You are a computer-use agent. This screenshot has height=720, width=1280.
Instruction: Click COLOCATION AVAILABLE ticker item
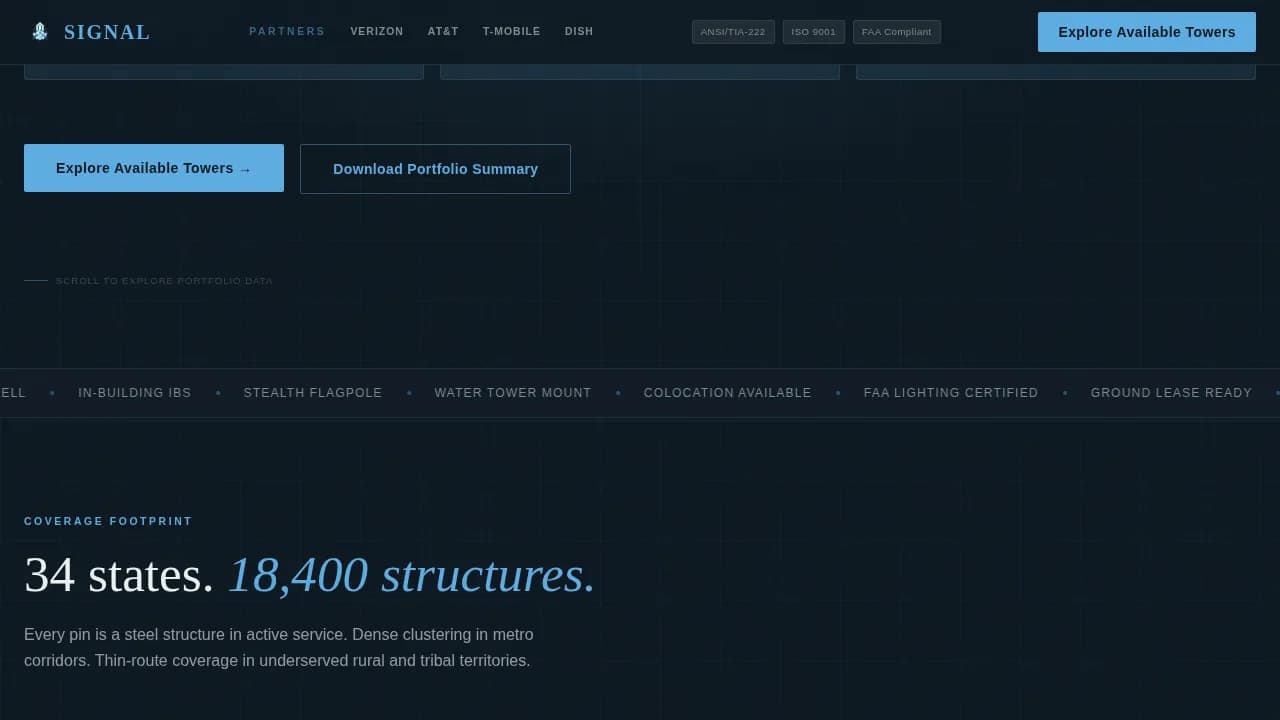pyautogui.click(x=728, y=393)
